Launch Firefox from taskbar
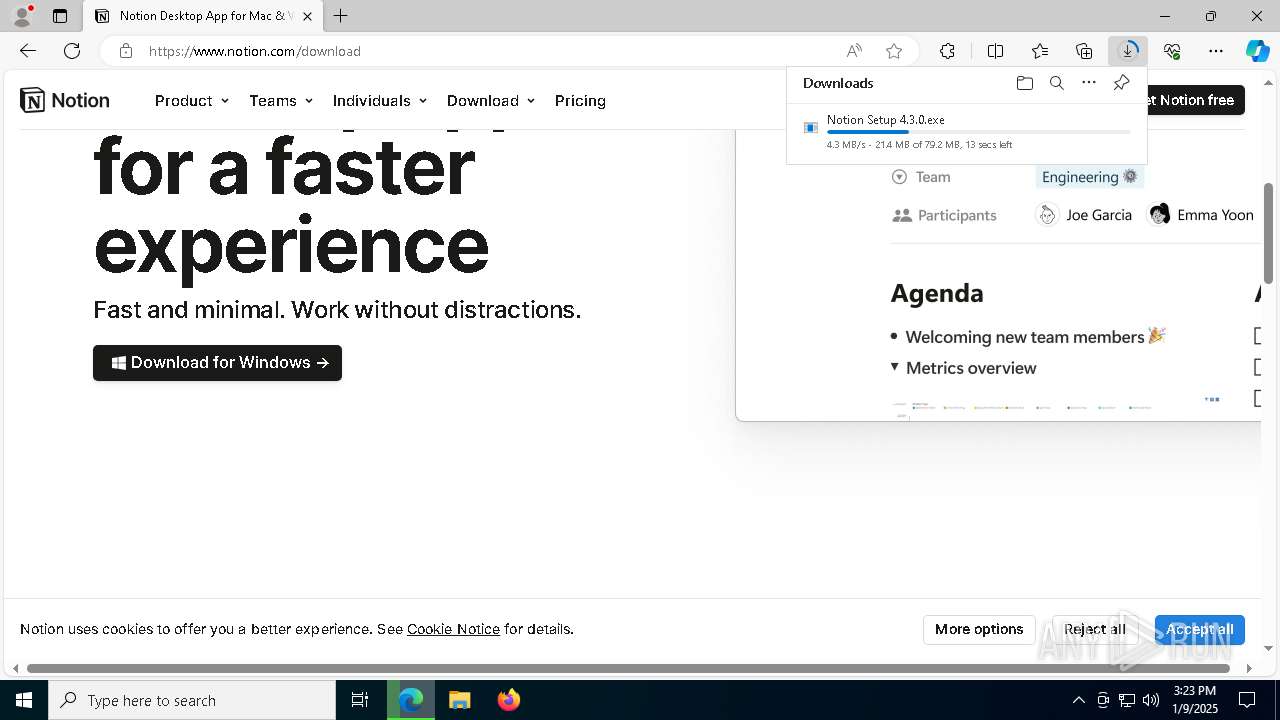Screen dimensions: 1280x720 (x=508, y=700)
